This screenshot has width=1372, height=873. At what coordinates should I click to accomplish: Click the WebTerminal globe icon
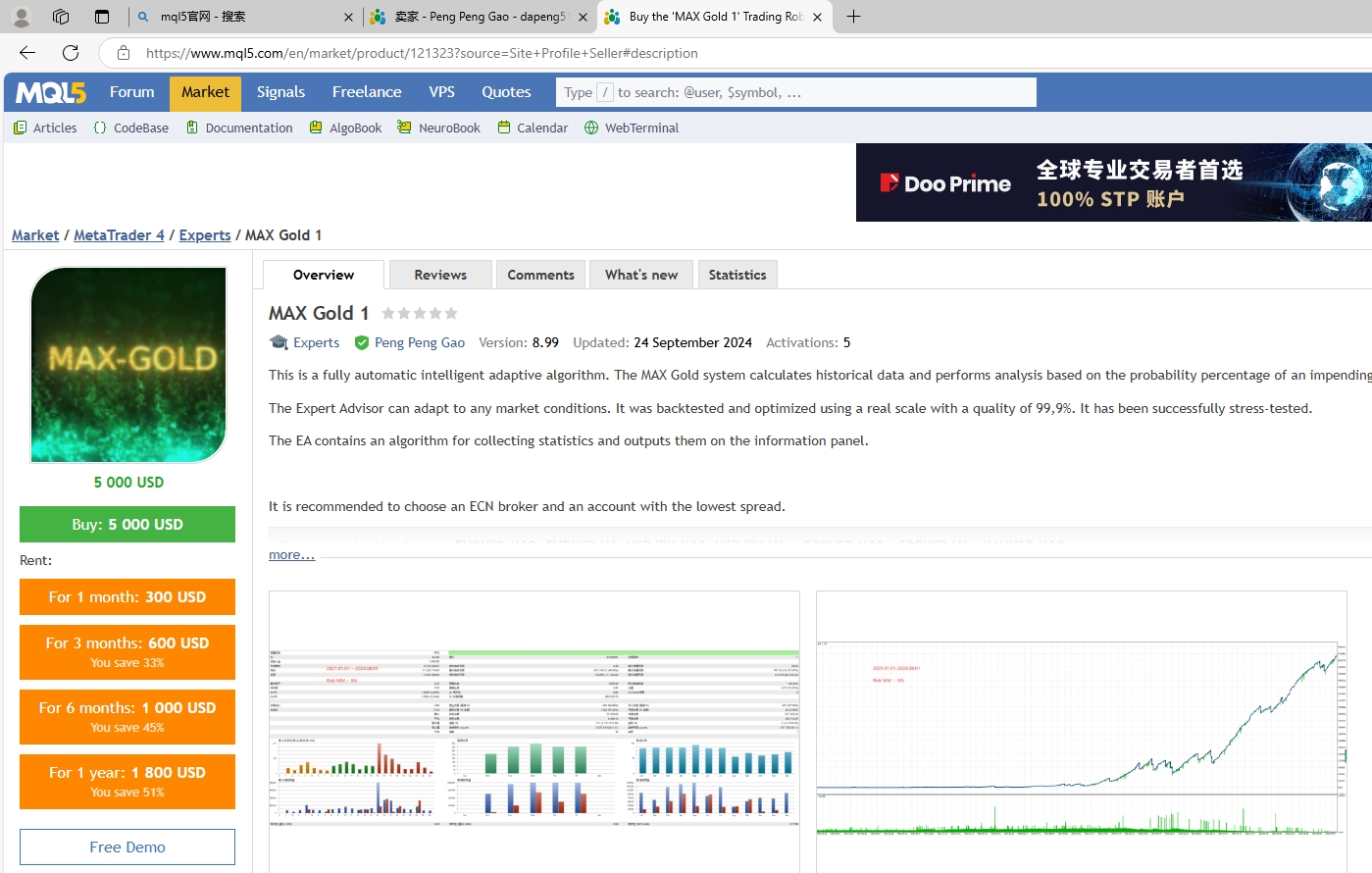coord(591,128)
